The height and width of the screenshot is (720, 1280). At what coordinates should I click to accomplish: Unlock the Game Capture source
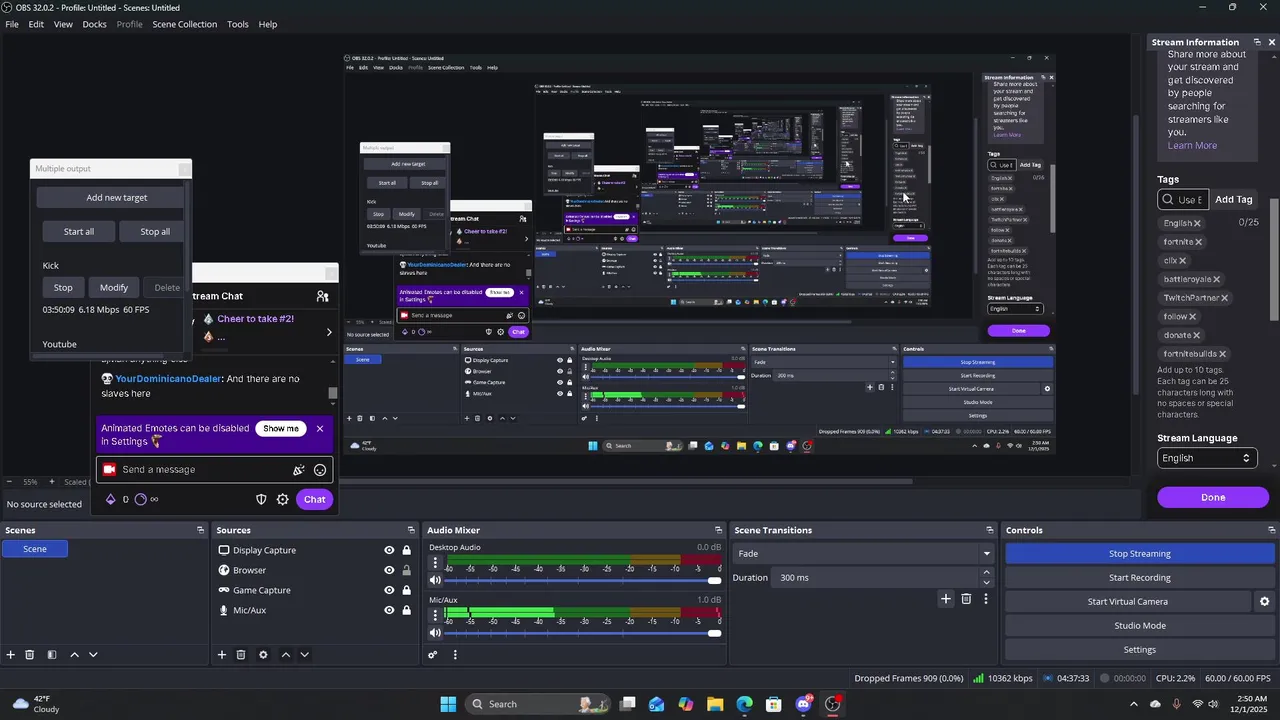[x=406, y=590]
